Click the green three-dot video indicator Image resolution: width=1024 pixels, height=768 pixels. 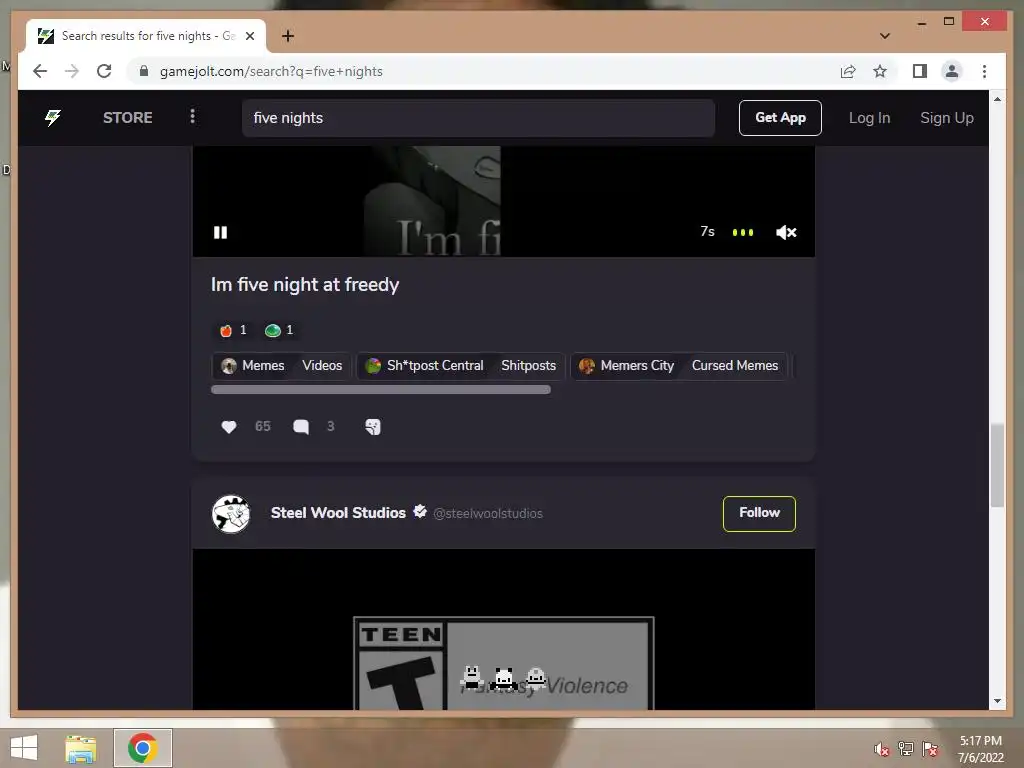coord(743,232)
